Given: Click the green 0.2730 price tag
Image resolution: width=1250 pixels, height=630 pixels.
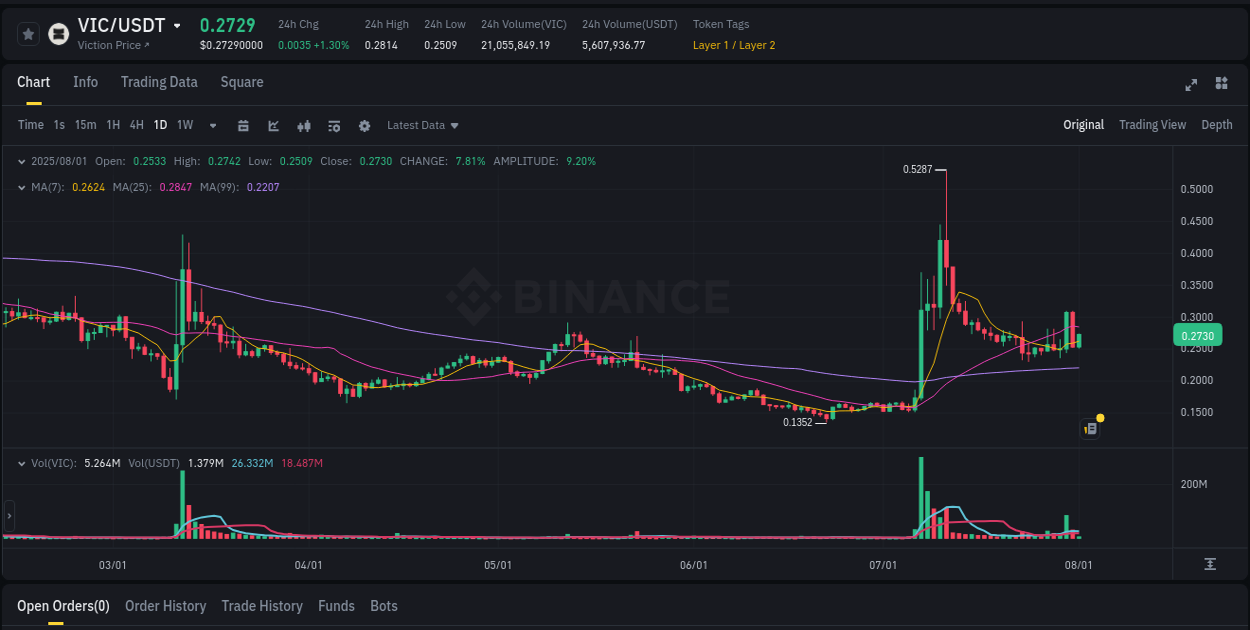Looking at the screenshot, I should coord(1197,335).
